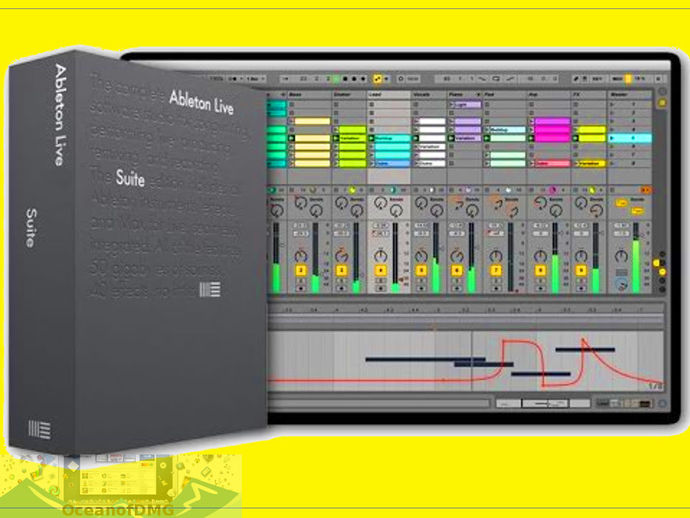Select the Buildup clip on Lead track
Viewport: 690px width, 518px height.
point(391,138)
